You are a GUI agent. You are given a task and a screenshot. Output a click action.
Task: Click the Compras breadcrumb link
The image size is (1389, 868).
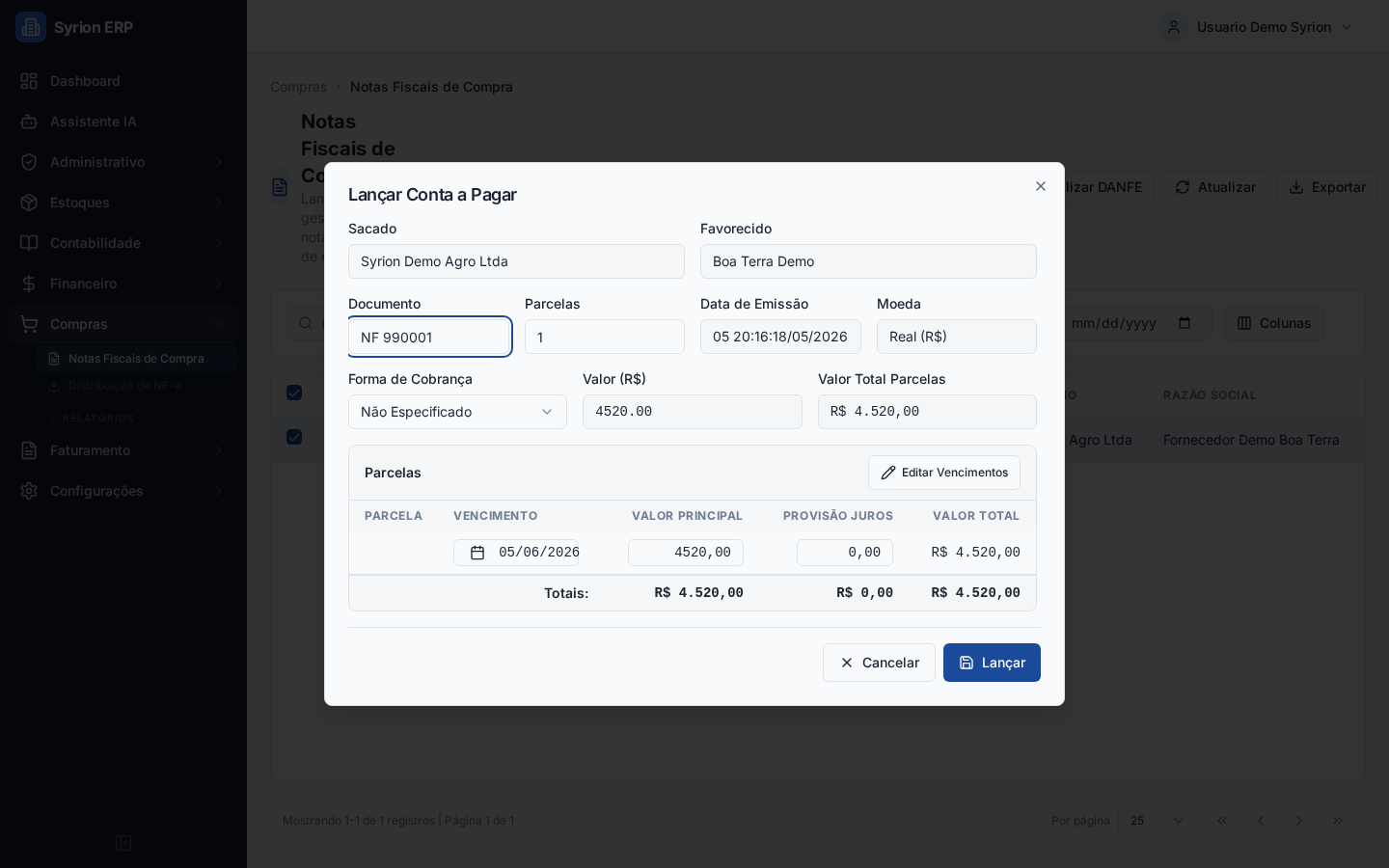[299, 87]
